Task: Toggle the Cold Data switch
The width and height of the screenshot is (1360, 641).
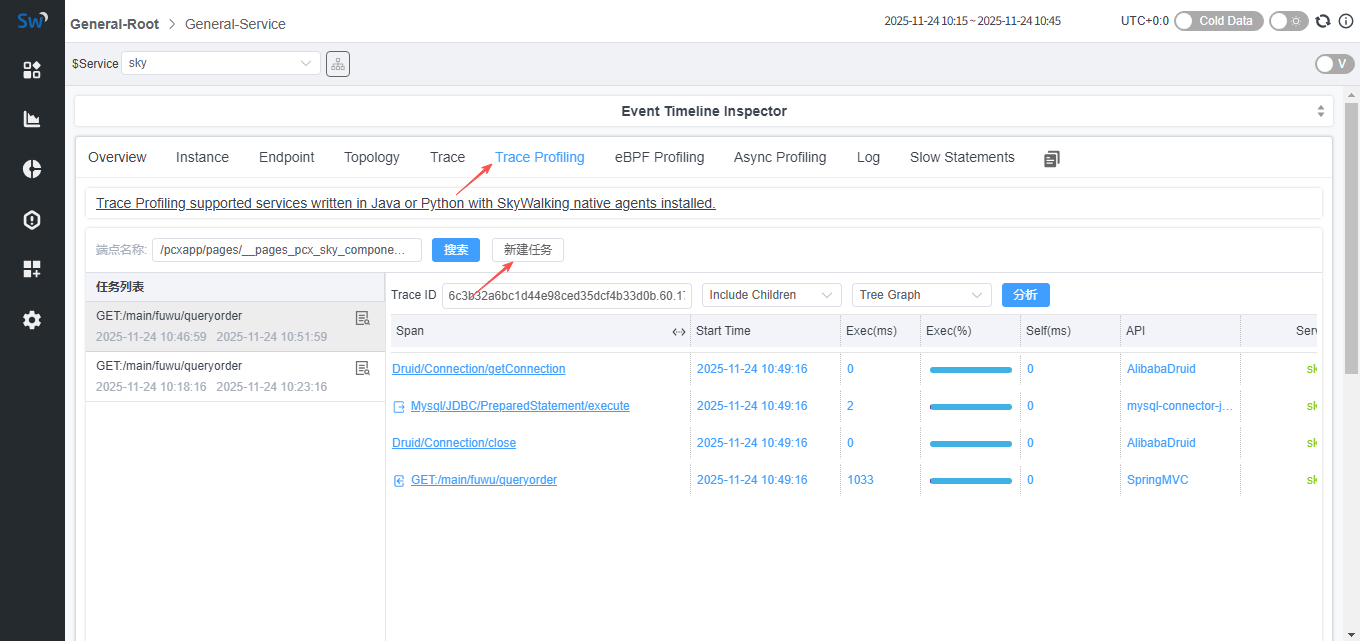Action: coord(1219,21)
